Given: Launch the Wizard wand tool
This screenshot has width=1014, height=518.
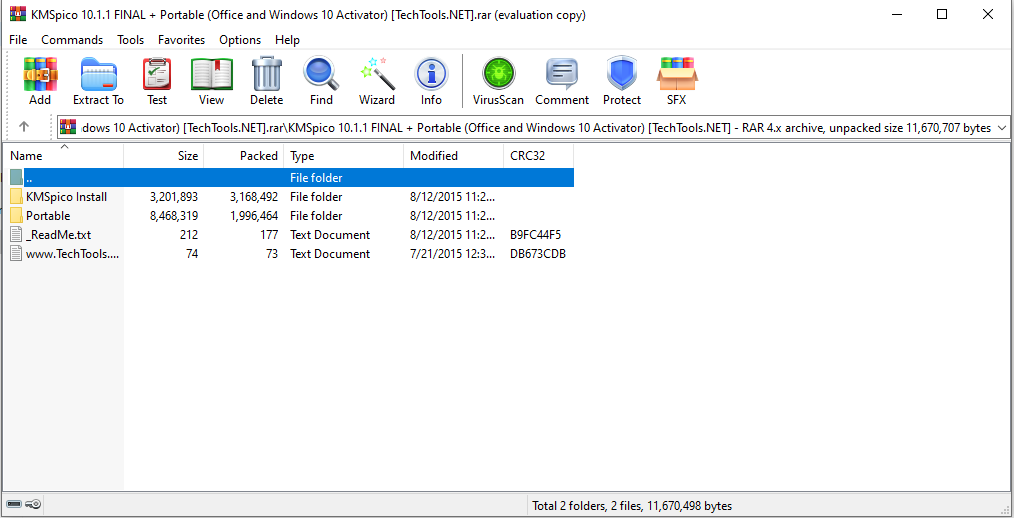Looking at the screenshot, I should pyautogui.click(x=377, y=74).
